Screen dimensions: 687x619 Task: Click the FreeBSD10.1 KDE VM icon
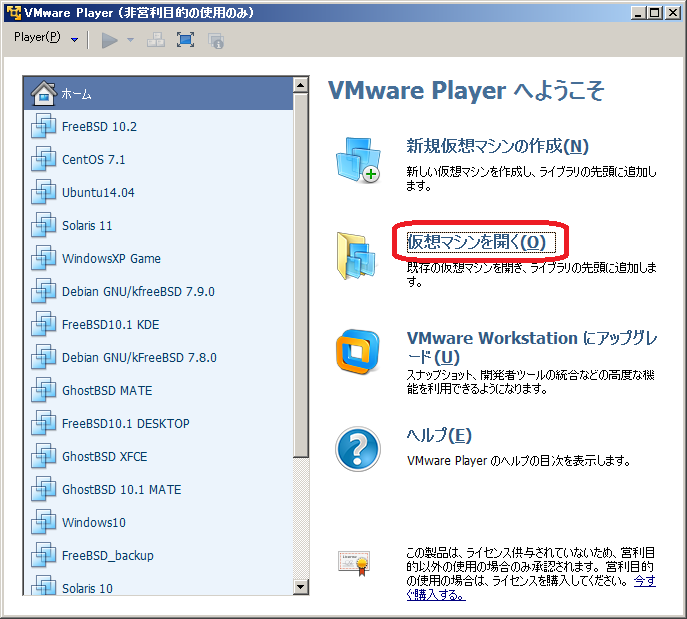point(43,324)
